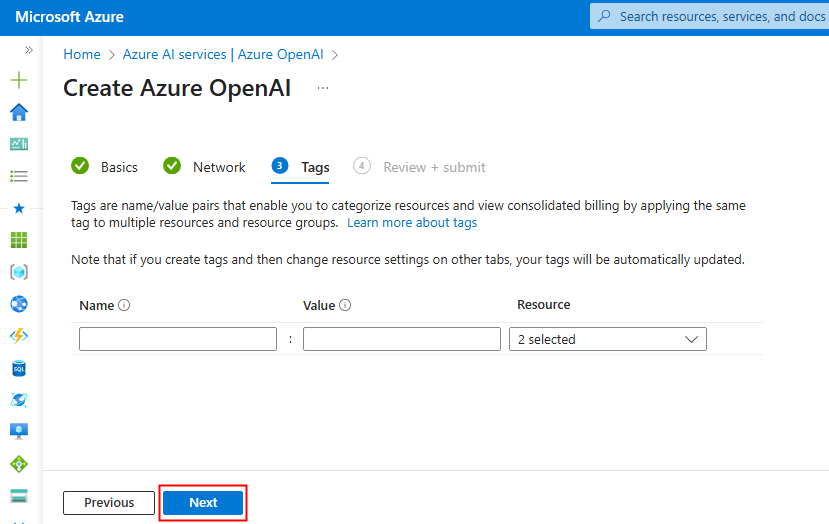Open Virtual machines monitor icon
The width and height of the screenshot is (829, 524).
[x=19, y=431]
